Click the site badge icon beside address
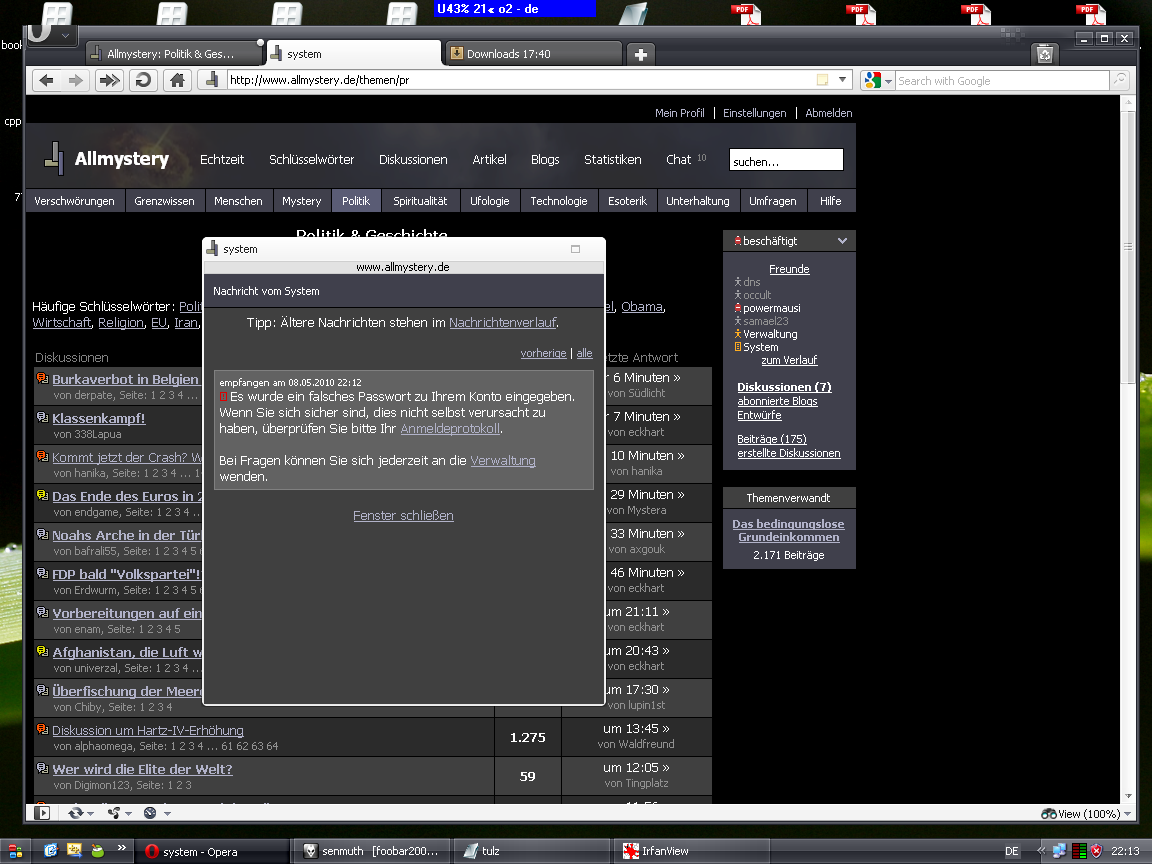 point(212,80)
